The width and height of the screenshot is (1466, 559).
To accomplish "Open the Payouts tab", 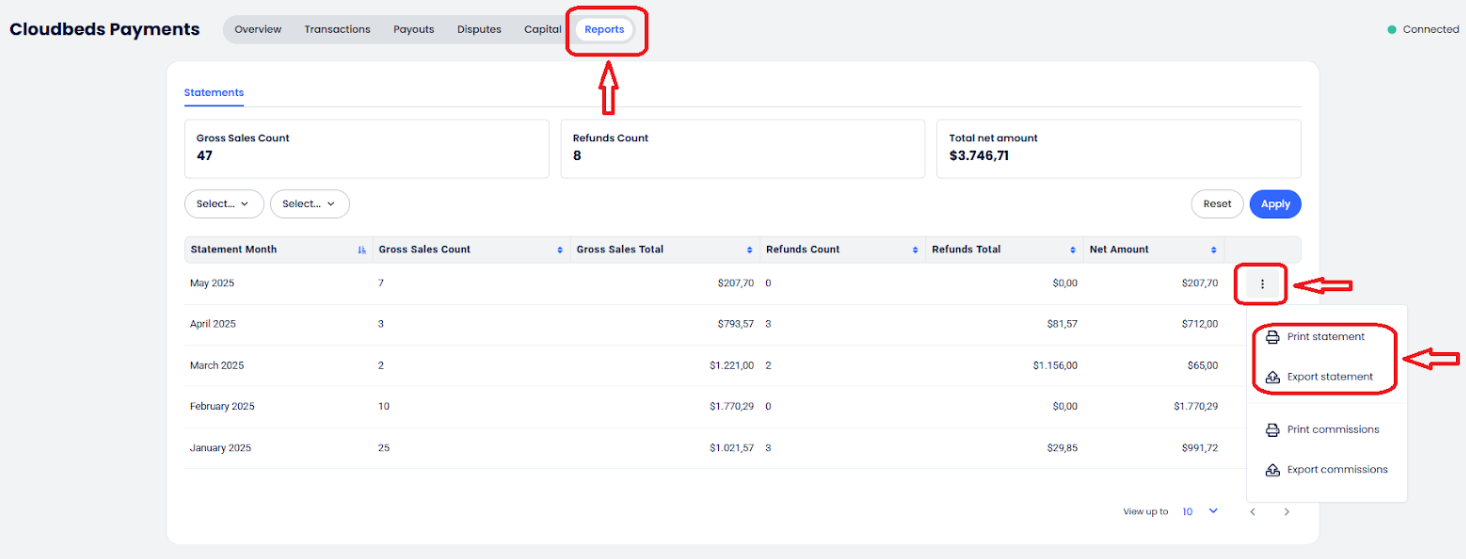I will (x=413, y=30).
